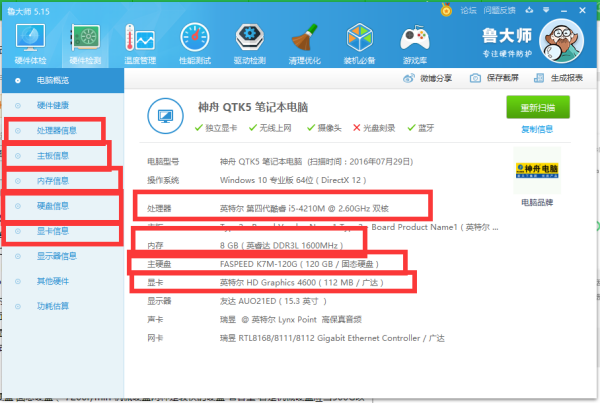Click the 生成报表 report icon
The width and height of the screenshot is (600, 403).
[539, 78]
